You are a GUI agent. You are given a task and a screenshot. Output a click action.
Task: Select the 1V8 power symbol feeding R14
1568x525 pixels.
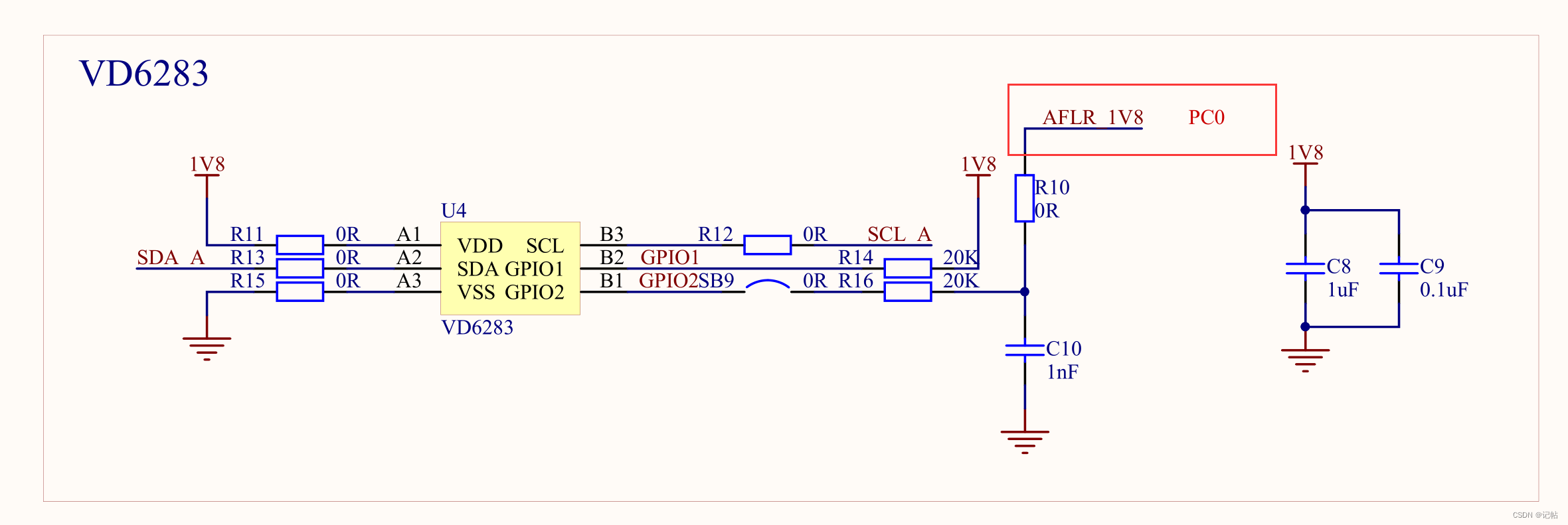tap(978, 176)
